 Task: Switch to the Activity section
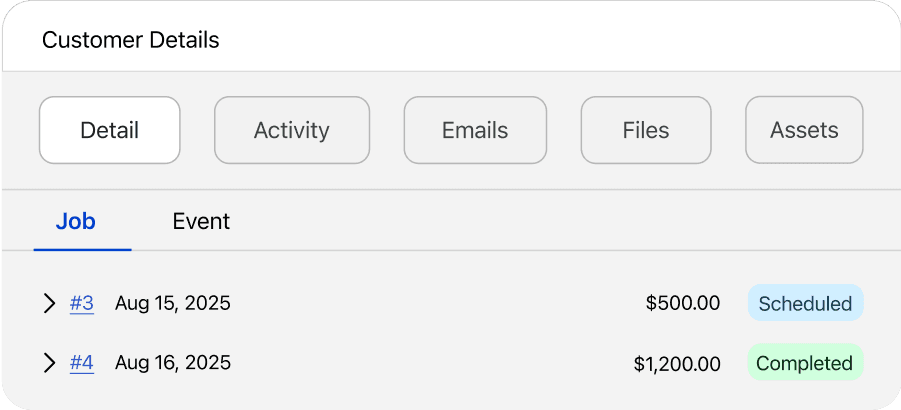point(292,130)
